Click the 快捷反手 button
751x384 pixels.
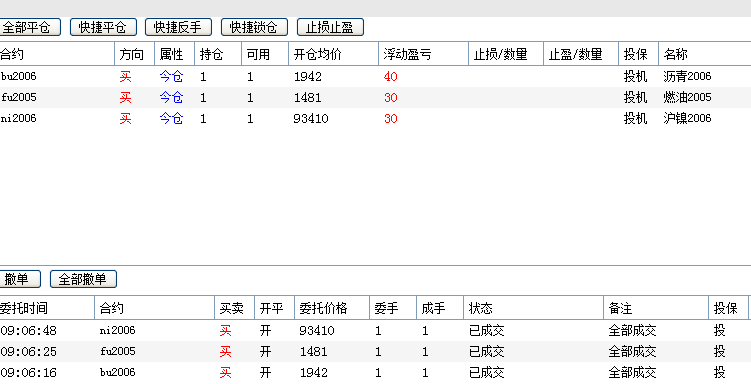[179, 27]
